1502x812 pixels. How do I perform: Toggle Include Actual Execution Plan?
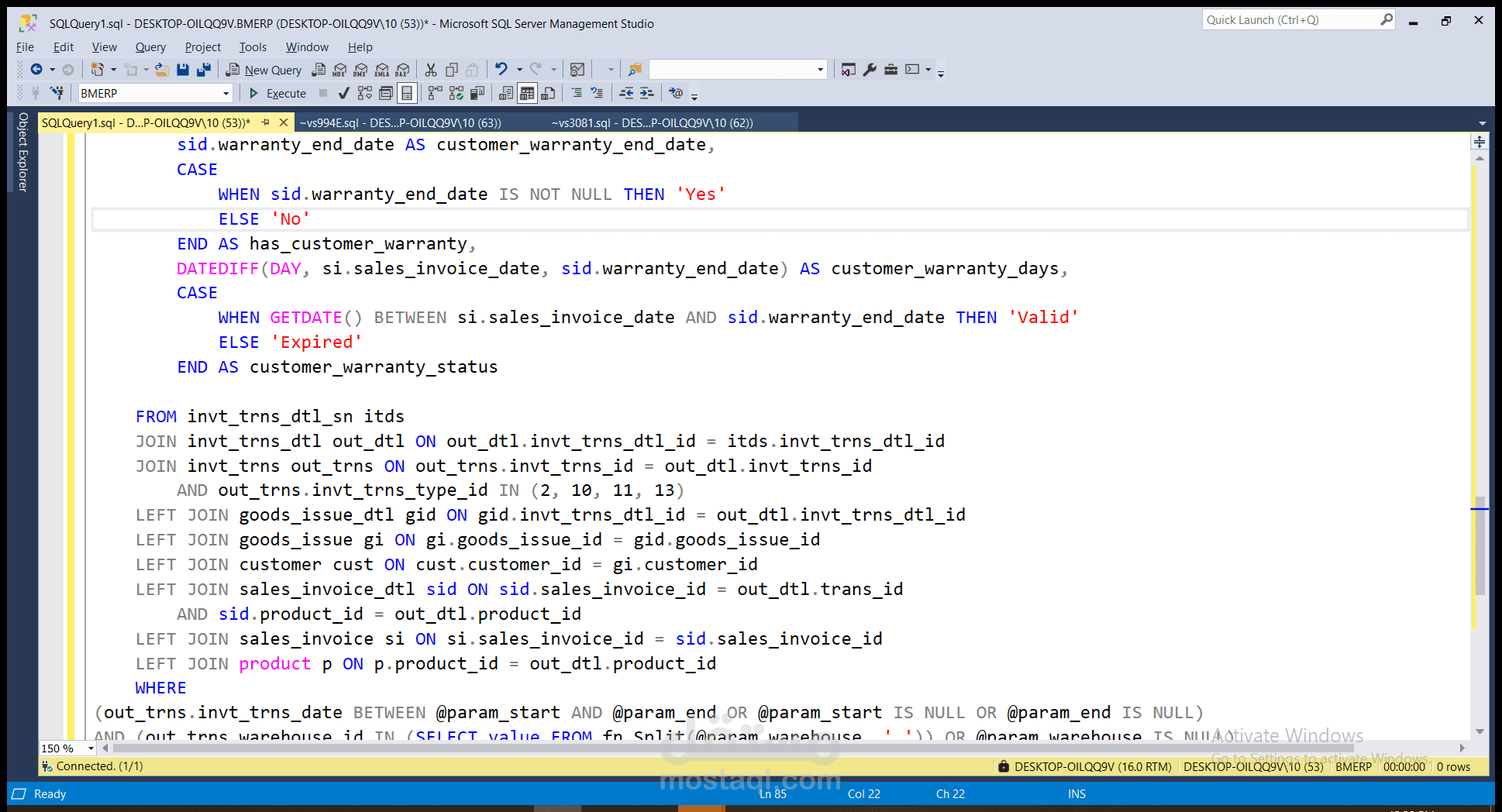coord(436,93)
